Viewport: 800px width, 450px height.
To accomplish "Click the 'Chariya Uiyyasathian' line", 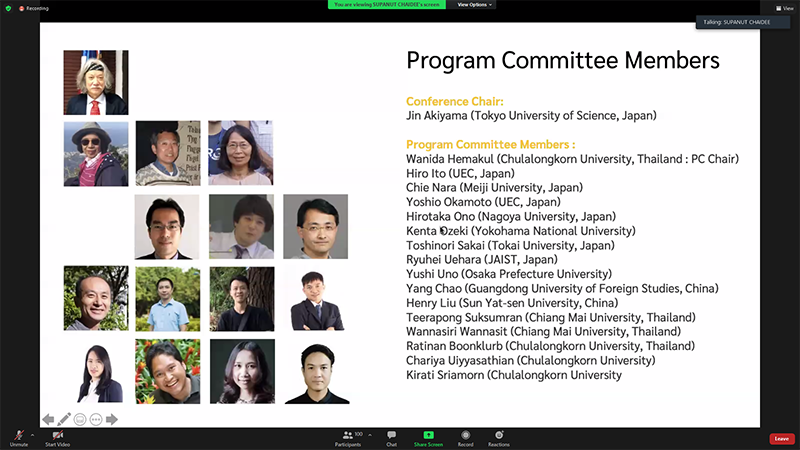I will tap(531, 361).
